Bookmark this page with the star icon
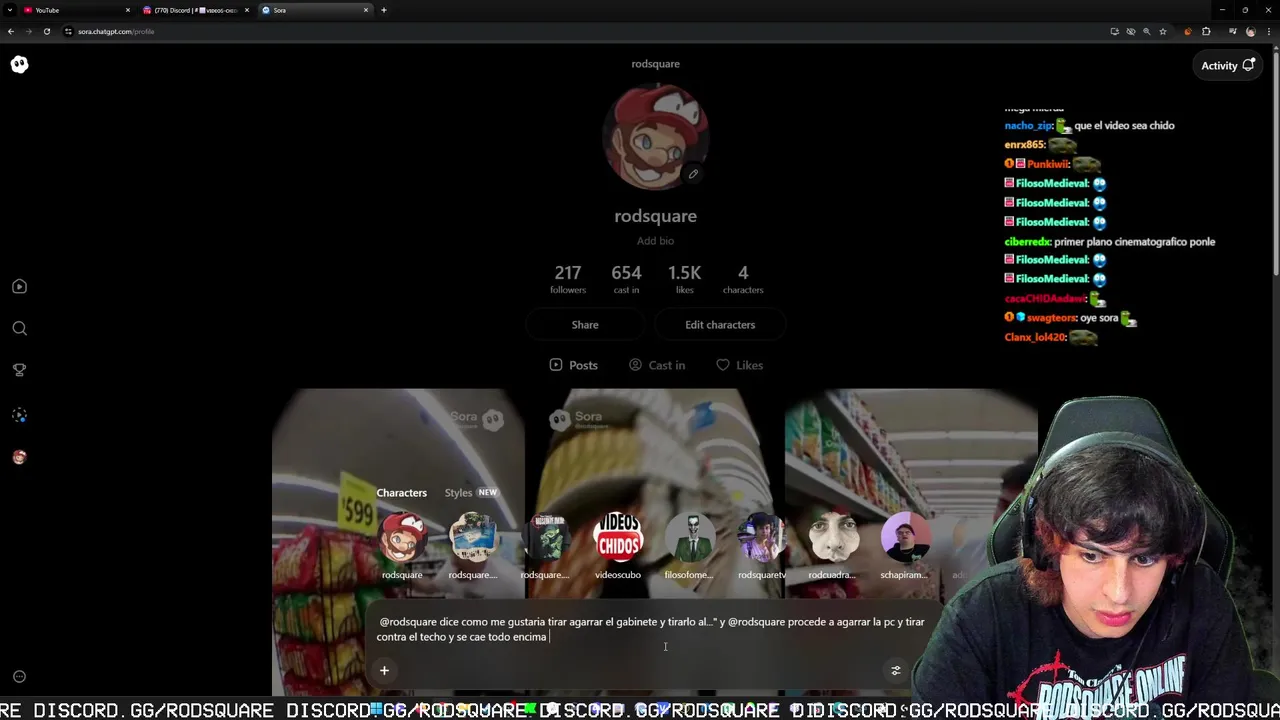The image size is (1280, 720). [1162, 31]
